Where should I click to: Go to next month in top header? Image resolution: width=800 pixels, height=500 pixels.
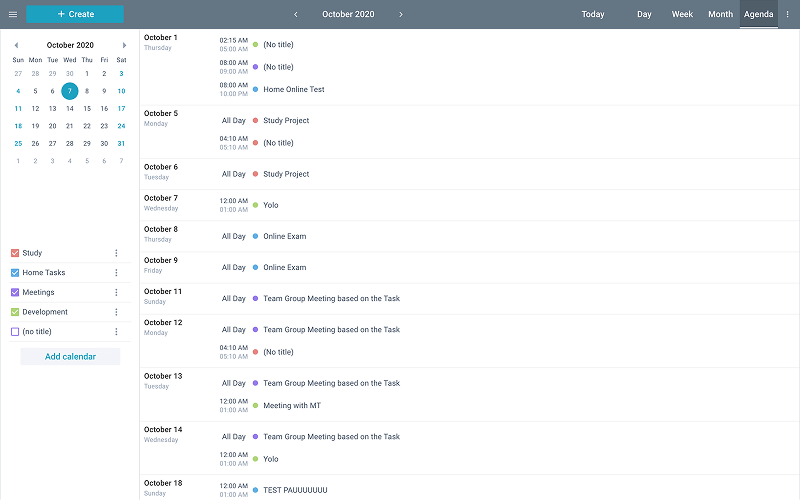(x=401, y=14)
